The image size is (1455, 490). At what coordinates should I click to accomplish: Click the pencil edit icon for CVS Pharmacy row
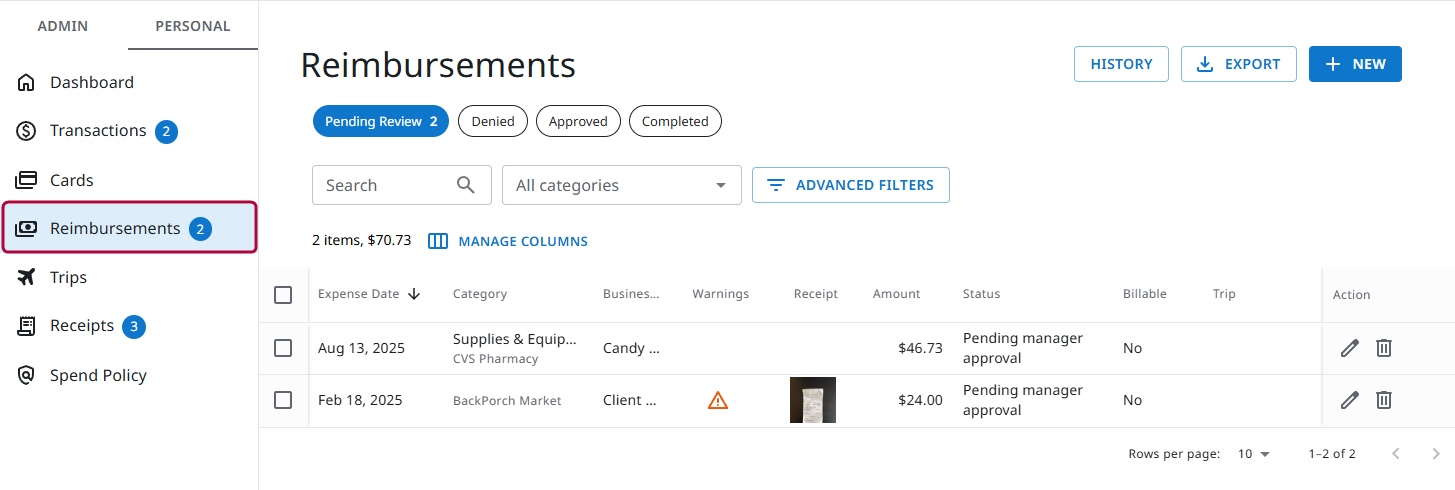click(1349, 348)
